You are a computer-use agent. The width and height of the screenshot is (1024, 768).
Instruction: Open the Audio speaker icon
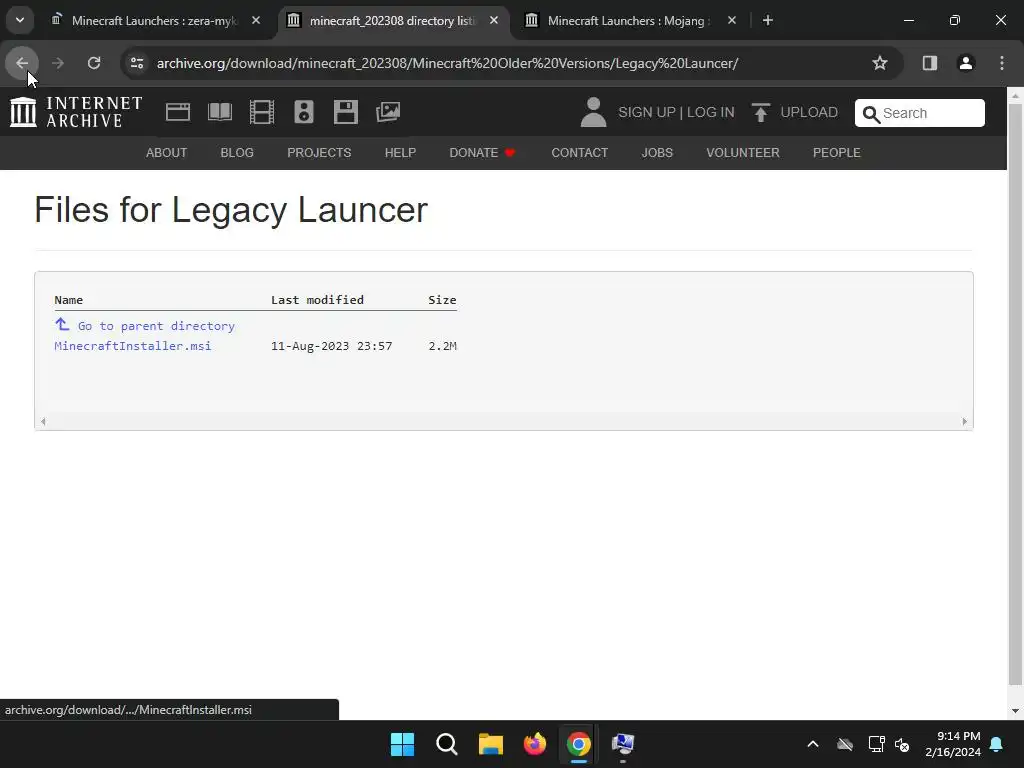tap(304, 112)
